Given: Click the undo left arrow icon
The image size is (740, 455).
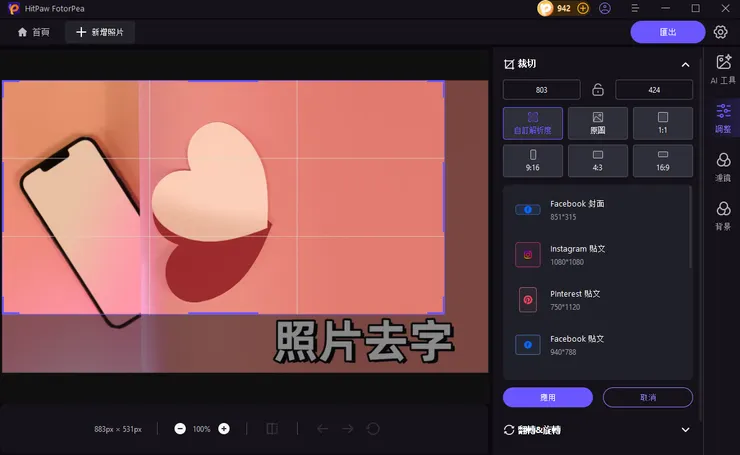Looking at the screenshot, I should pyautogui.click(x=323, y=429).
